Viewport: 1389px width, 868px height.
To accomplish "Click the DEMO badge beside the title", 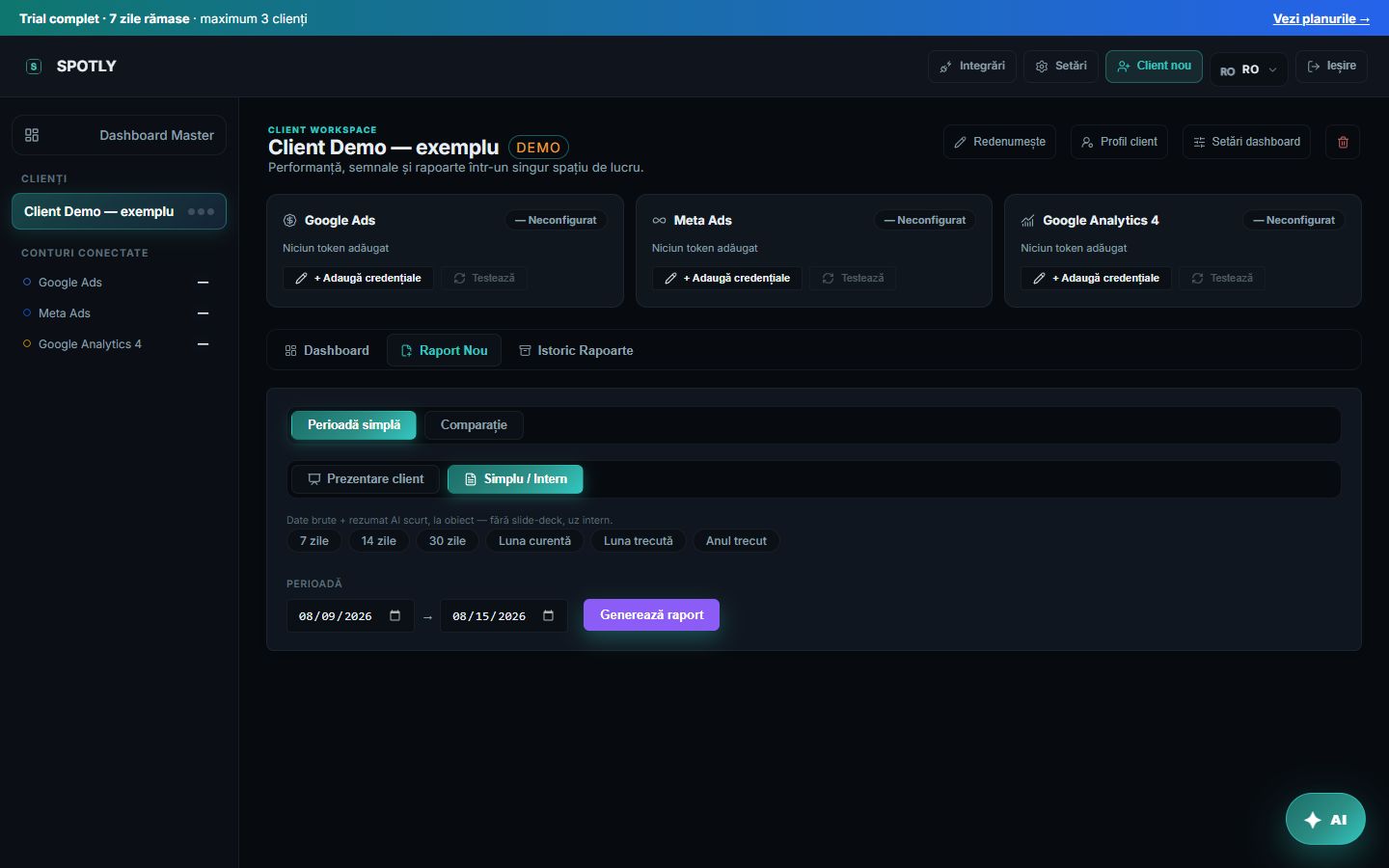I will coord(538,148).
